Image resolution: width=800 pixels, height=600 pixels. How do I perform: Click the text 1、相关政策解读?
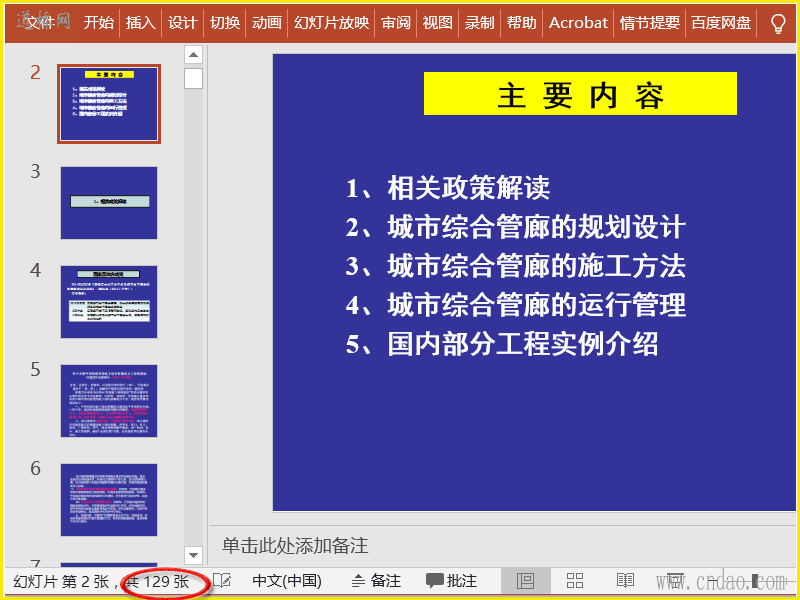(x=448, y=188)
